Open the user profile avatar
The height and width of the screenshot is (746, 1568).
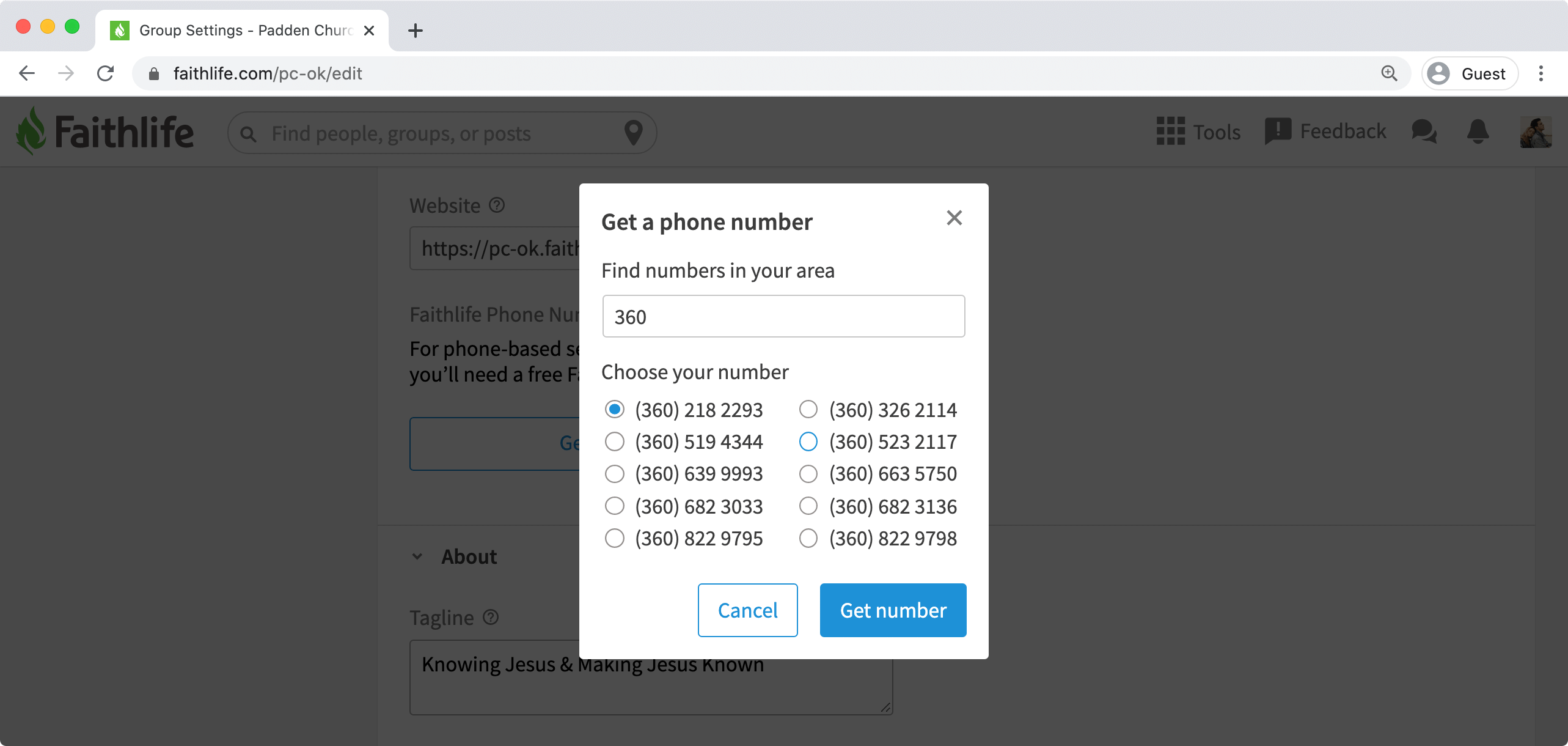tap(1536, 132)
